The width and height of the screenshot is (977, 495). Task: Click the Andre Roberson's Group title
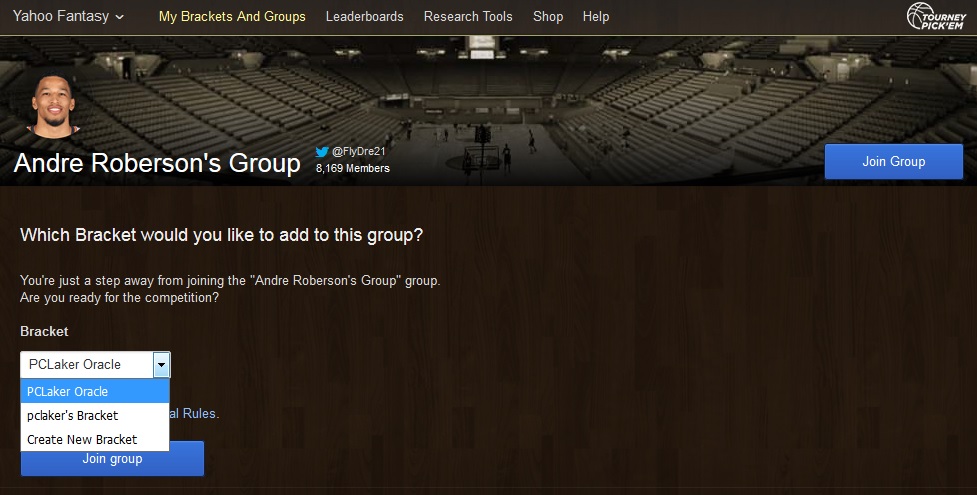[x=157, y=163]
